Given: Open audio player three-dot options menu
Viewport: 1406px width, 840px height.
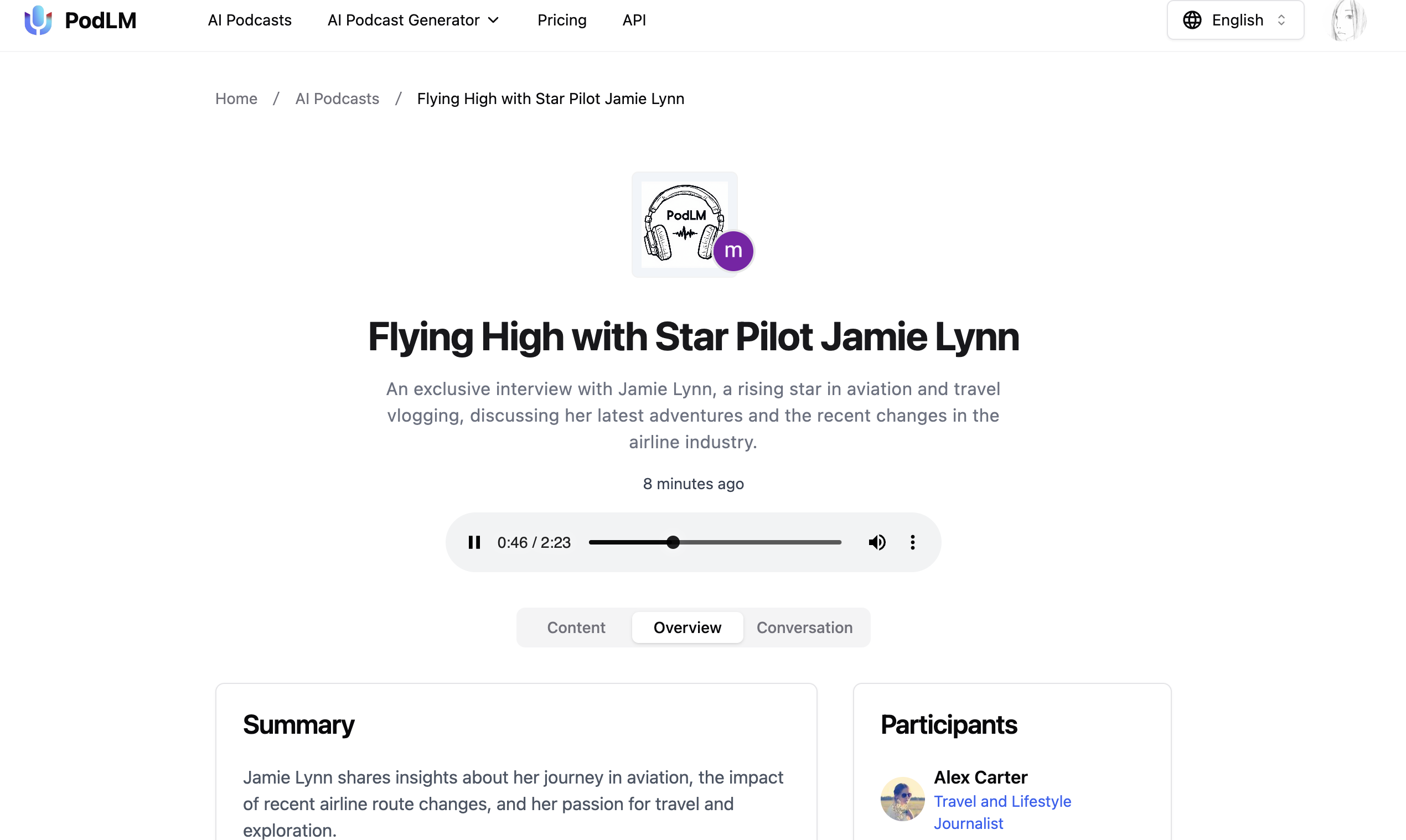Looking at the screenshot, I should click(912, 542).
